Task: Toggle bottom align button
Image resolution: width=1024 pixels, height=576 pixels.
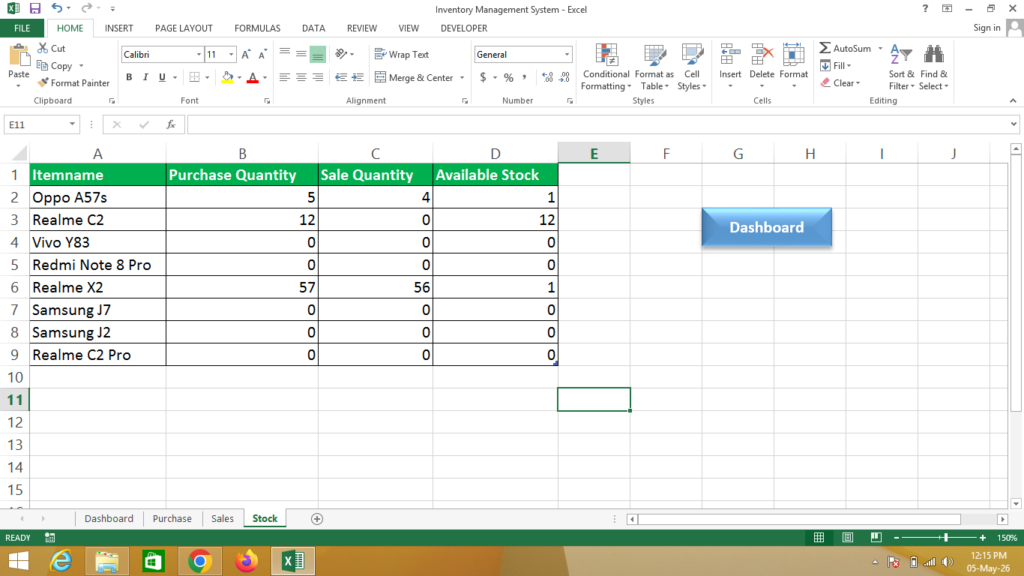Action: click(317, 54)
